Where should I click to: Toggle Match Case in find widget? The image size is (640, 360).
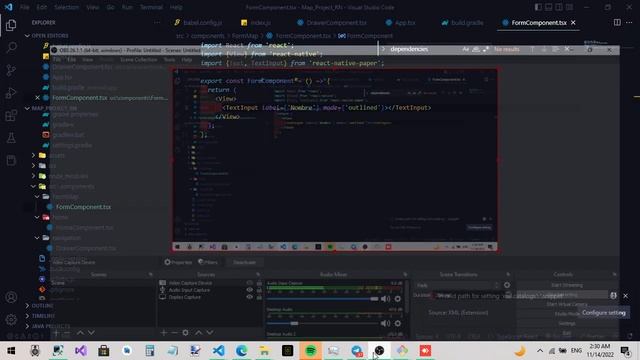tap(466, 49)
